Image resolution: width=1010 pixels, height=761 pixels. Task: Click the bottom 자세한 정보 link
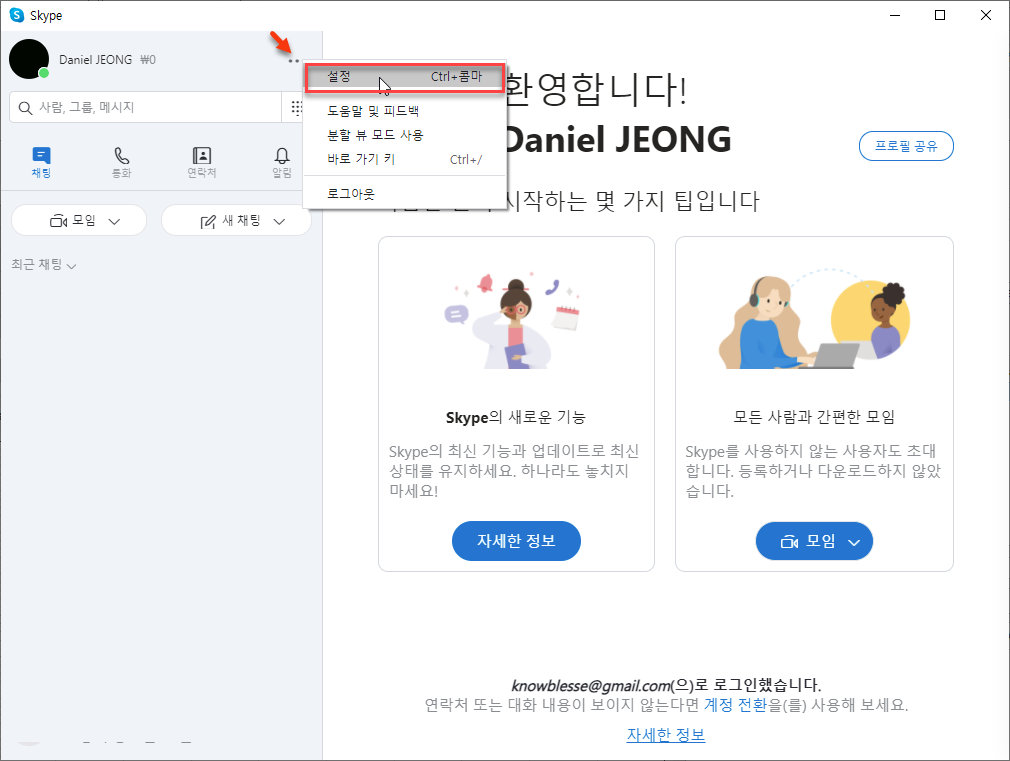coord(665,735)
